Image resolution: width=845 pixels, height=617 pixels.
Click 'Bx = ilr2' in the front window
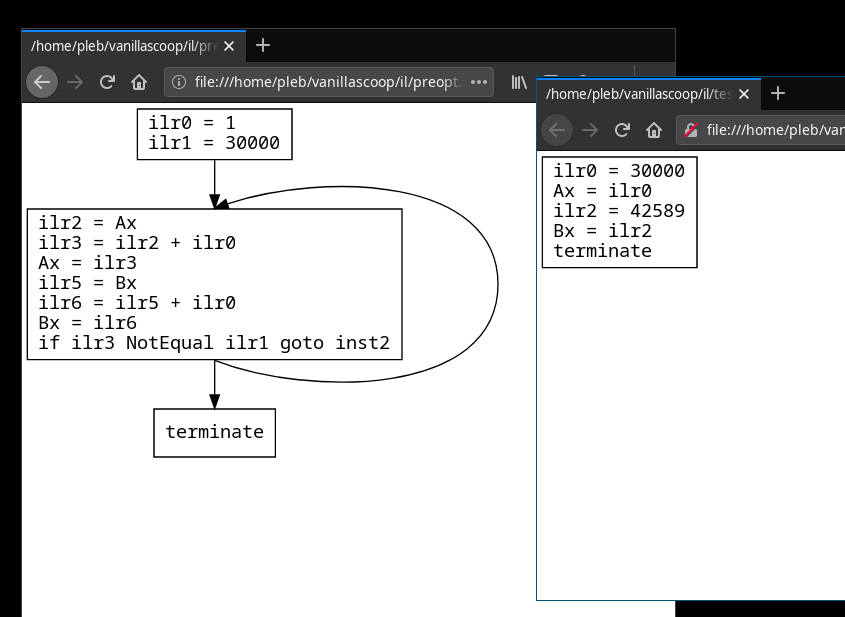[602, 231]
